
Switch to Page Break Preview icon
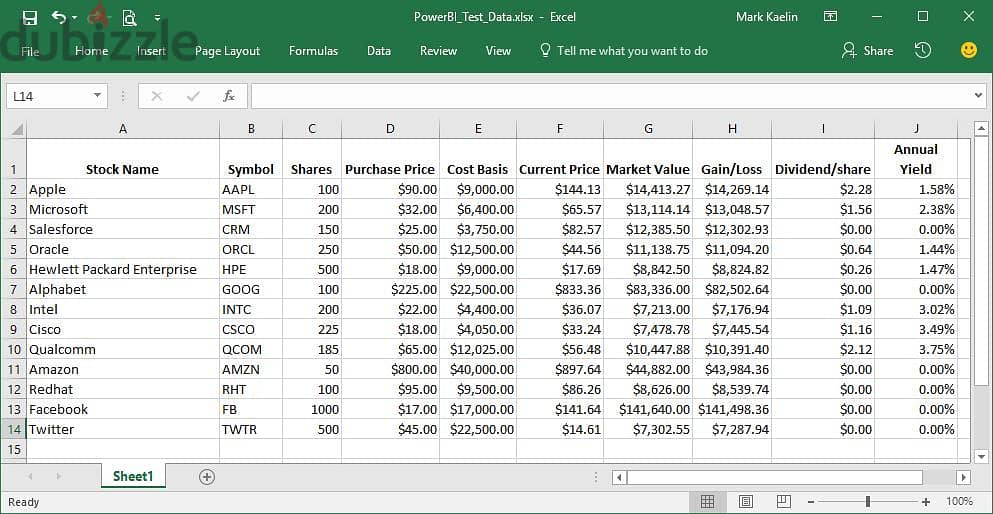784,502
